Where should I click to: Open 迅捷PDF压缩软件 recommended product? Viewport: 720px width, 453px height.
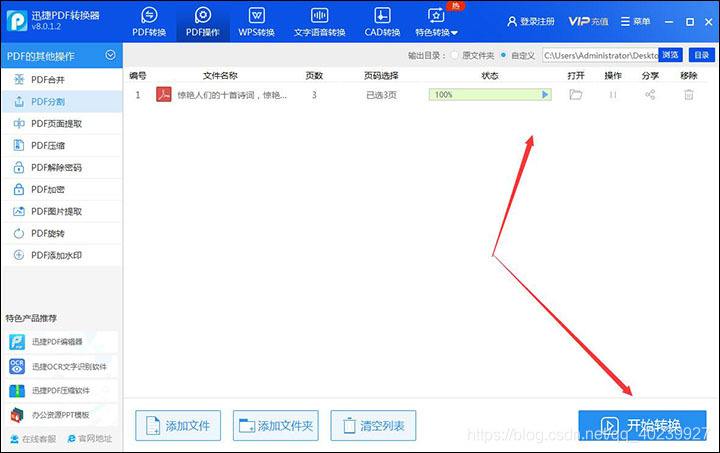(x=62, y=391)
